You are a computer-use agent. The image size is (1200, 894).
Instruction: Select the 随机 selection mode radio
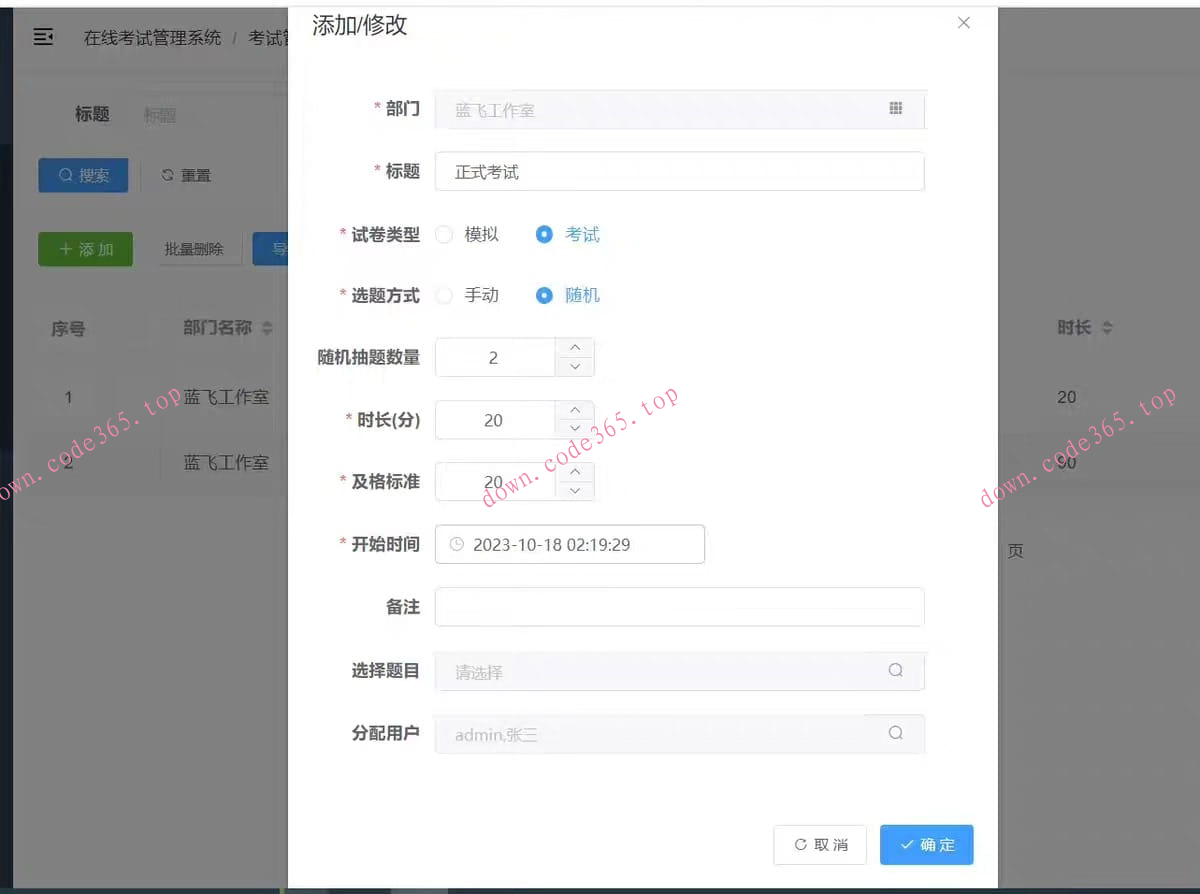pyautogui.click(x=544, y=295)
